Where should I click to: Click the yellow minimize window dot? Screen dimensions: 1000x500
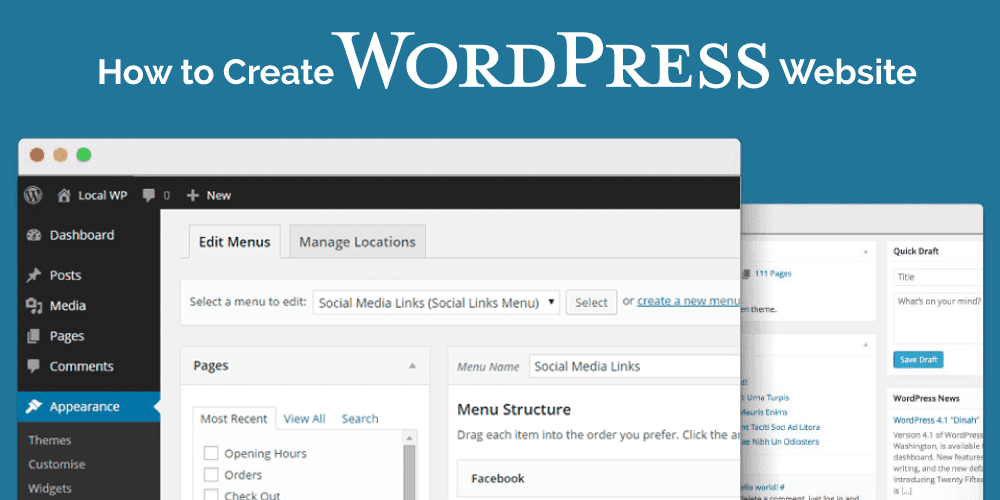(61, 155)
